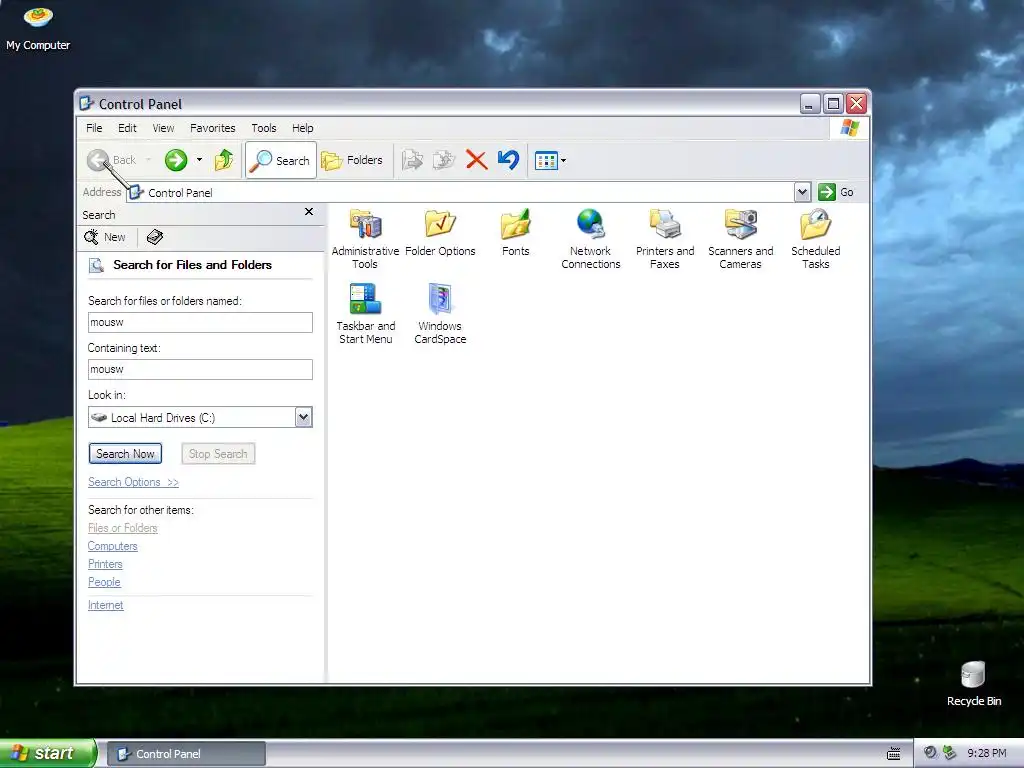Screen dimensions: 1024x768
Task: Click the search companion magnifier icon
Action: click(96, 264)
